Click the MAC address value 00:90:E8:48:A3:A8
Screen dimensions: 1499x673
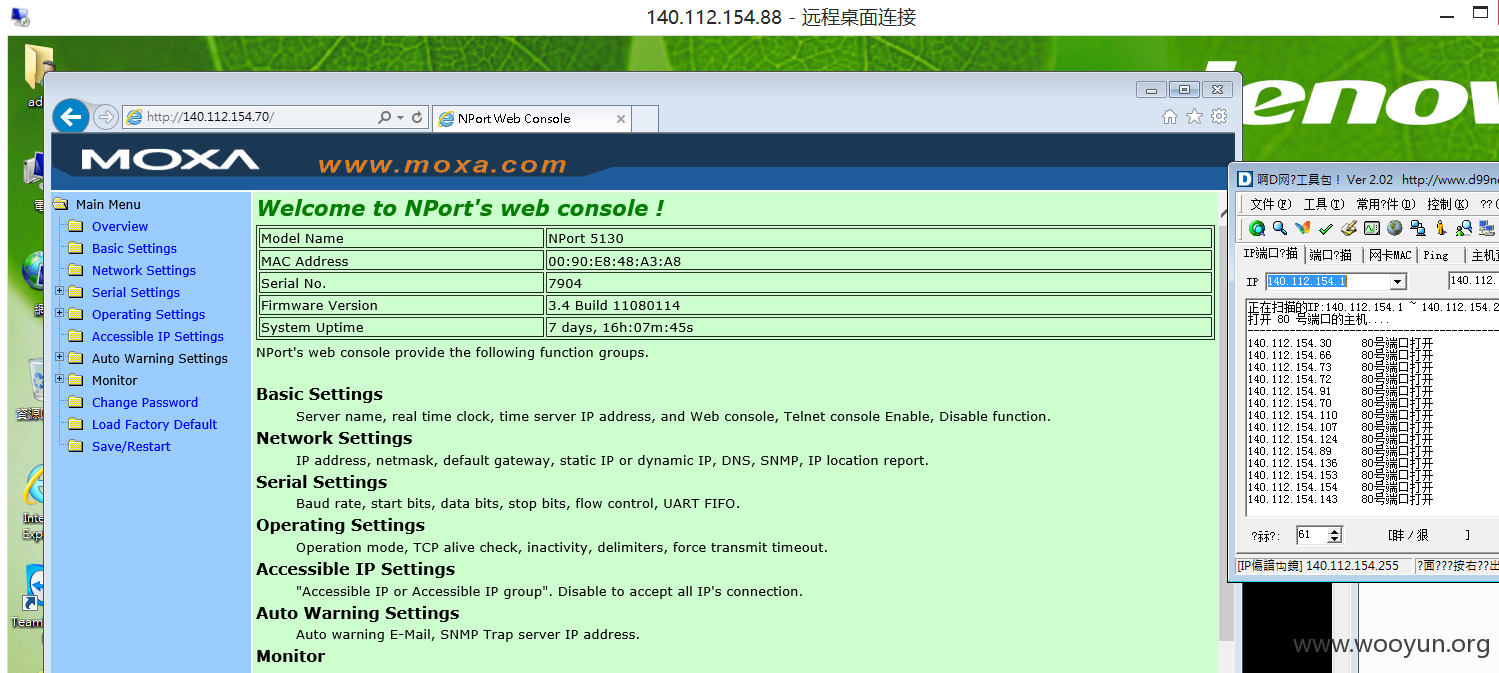[879, 261]
